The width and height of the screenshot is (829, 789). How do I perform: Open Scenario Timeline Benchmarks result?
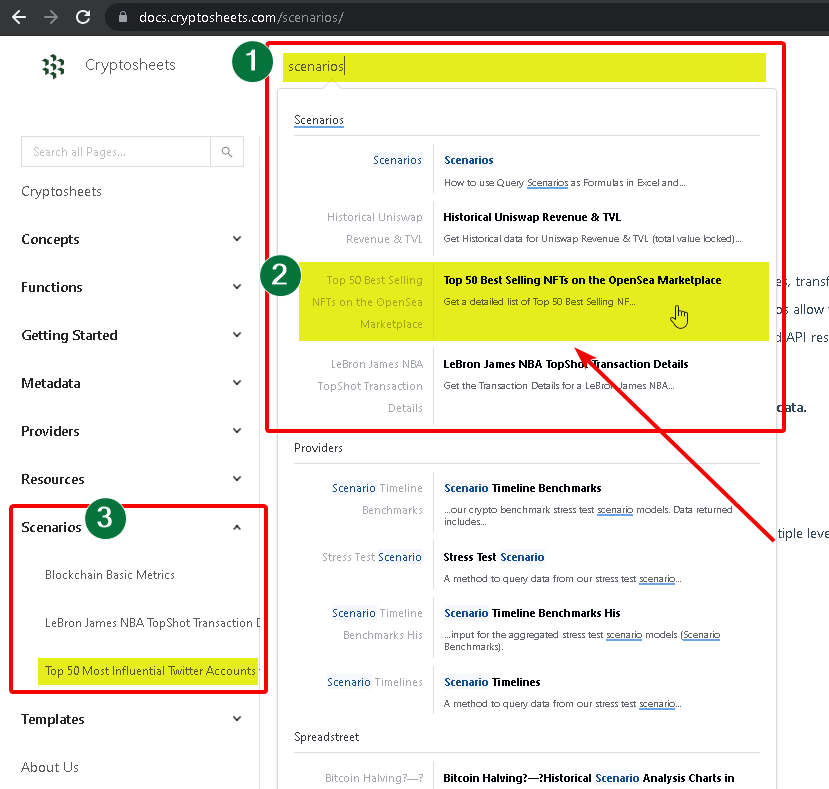point(522,488)
